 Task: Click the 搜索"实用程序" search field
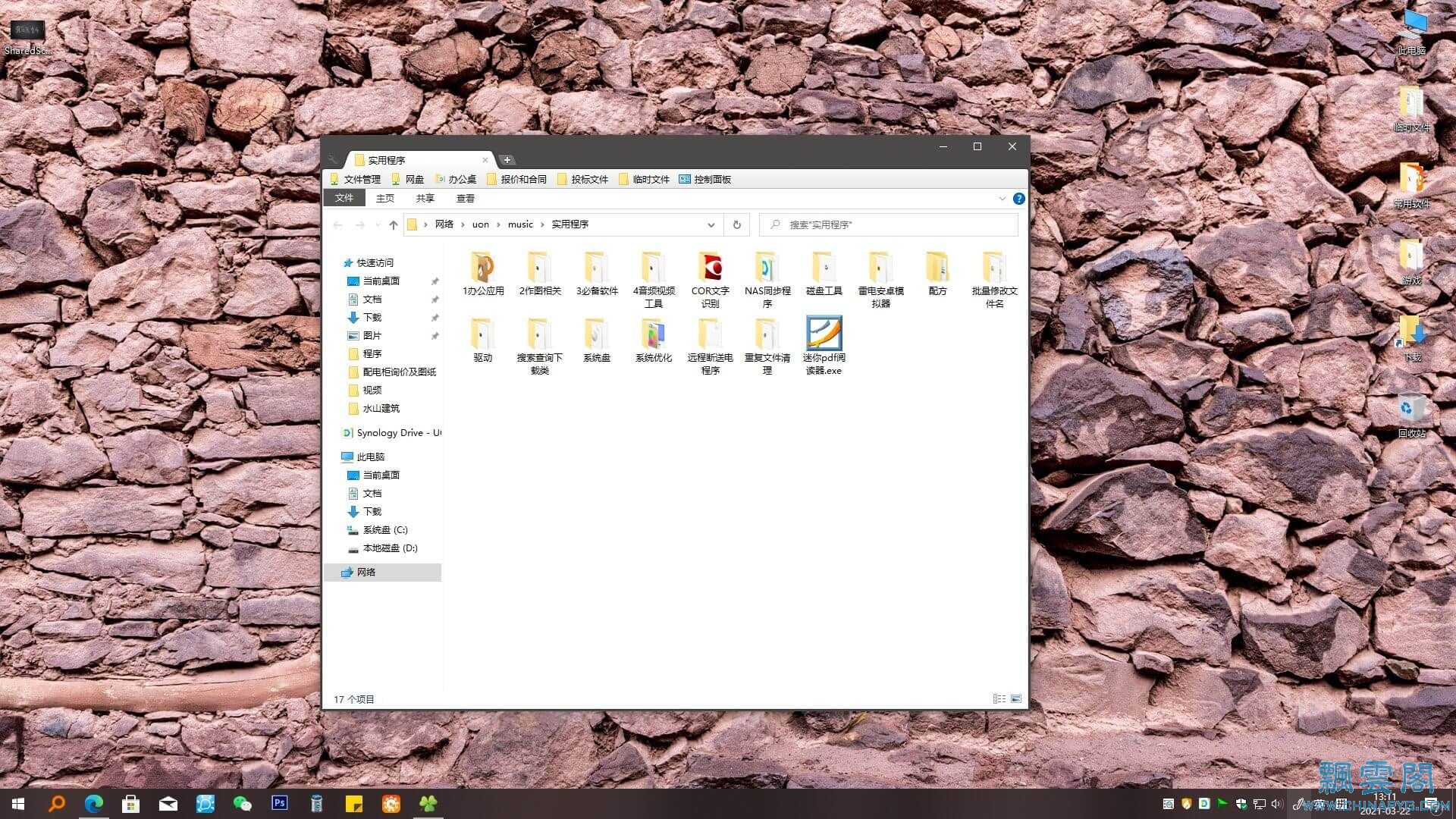coord(889,224)
